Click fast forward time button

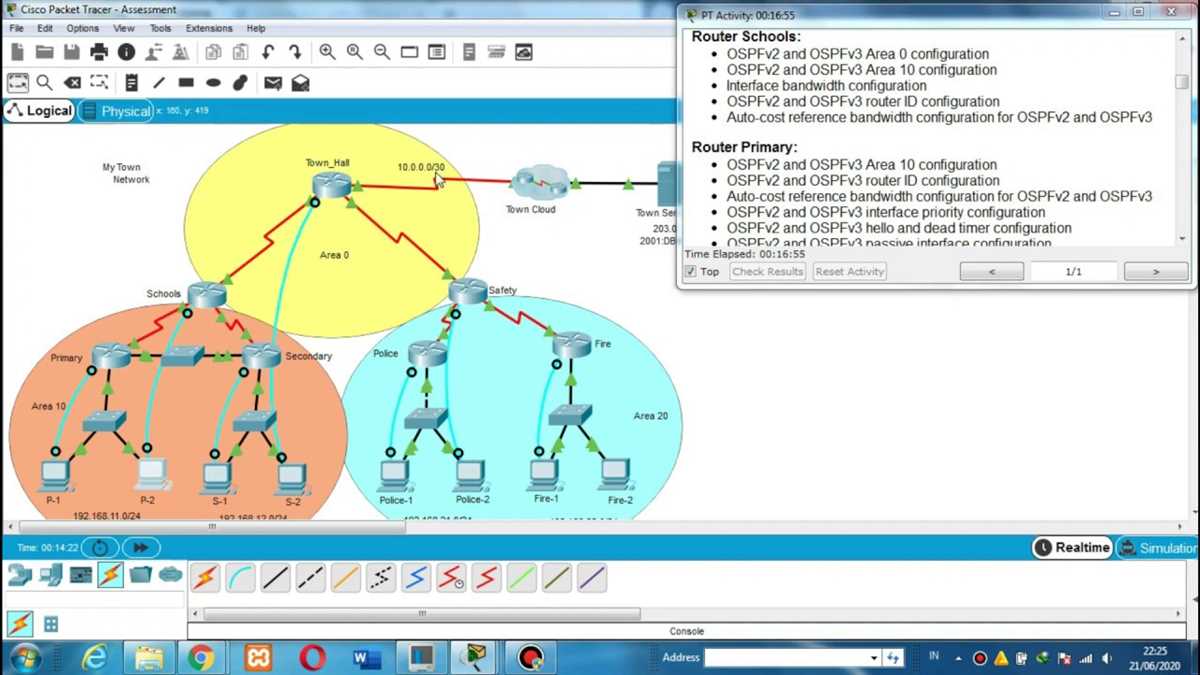pos(141,548)
